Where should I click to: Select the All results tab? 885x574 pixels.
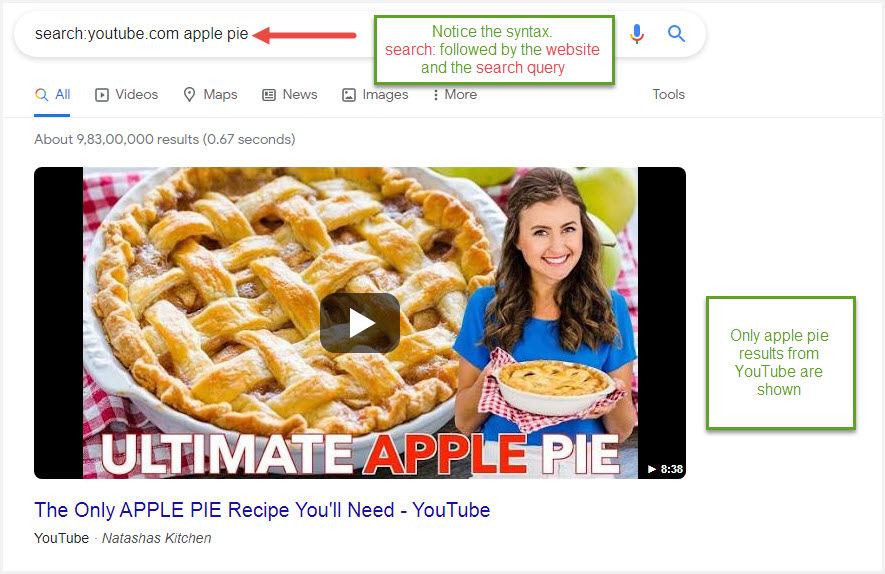(52, 95)
